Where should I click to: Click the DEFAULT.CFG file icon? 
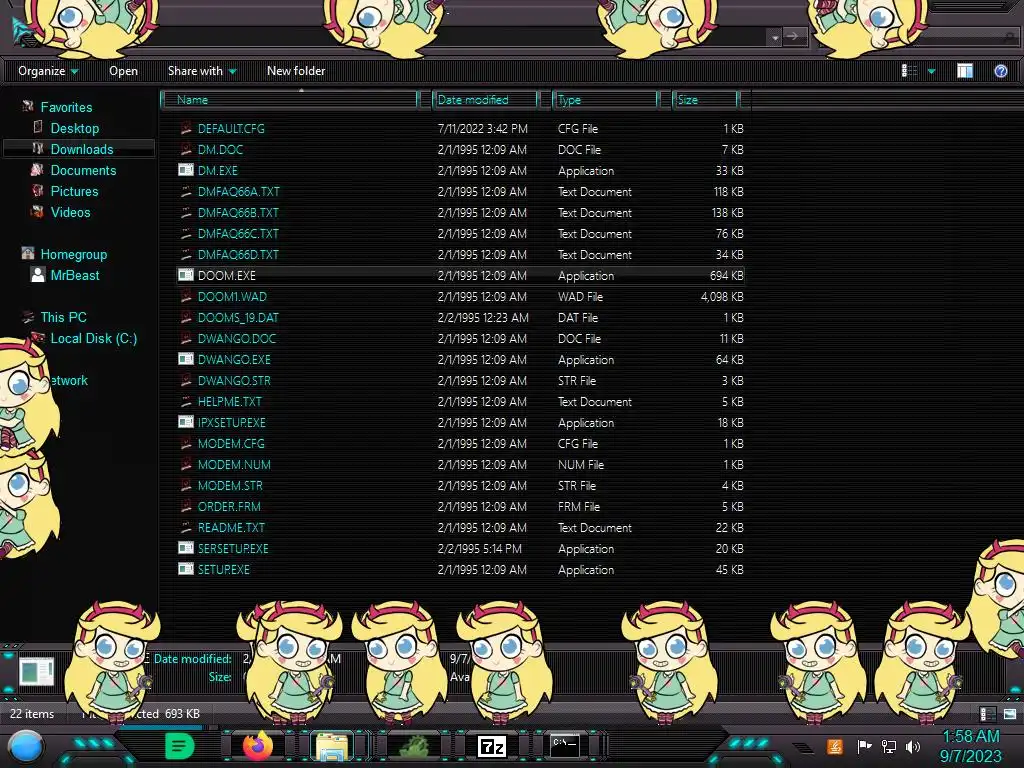tap(185, 128)
